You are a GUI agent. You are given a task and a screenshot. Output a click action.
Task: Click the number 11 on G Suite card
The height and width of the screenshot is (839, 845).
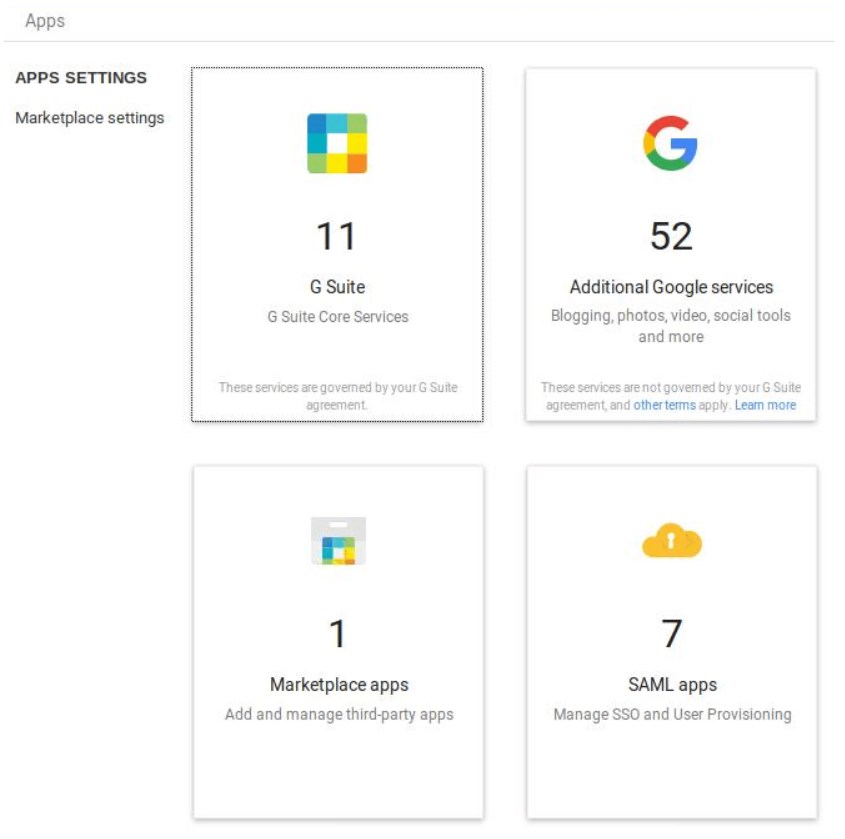pos(336,236)
